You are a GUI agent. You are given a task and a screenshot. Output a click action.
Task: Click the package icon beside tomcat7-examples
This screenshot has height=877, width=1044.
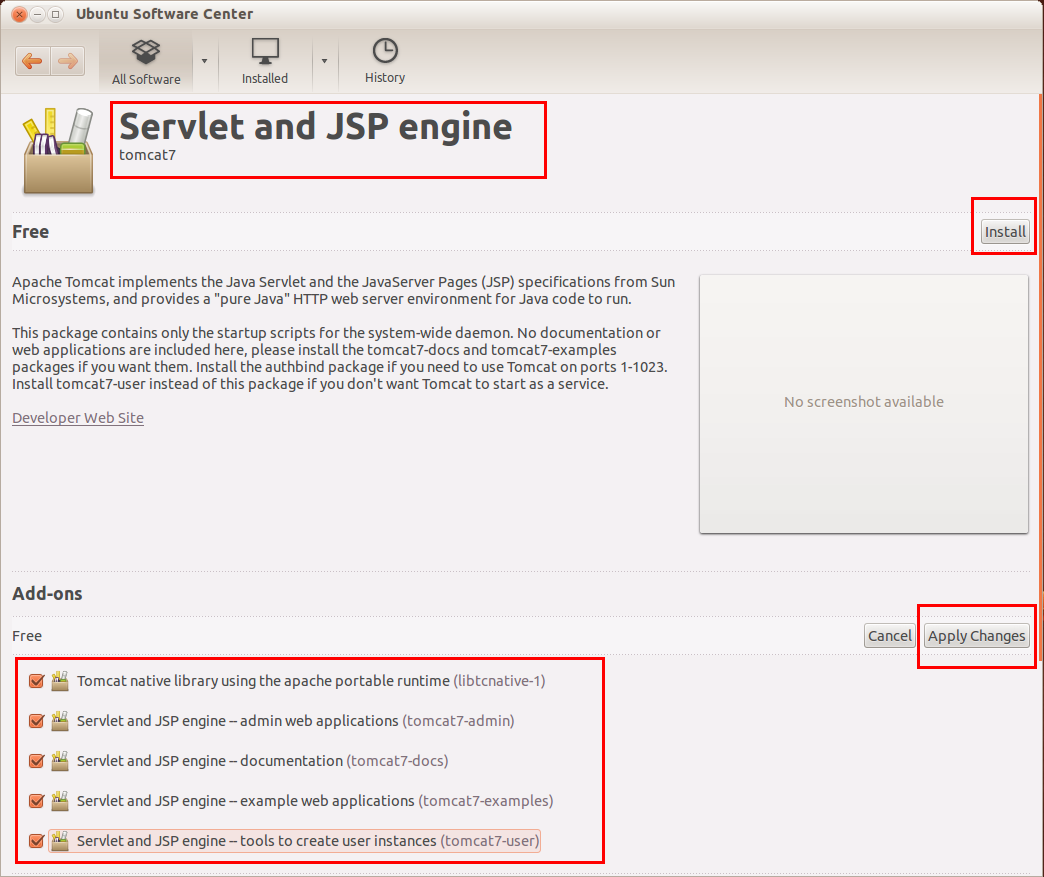click(x=60, y=800)
